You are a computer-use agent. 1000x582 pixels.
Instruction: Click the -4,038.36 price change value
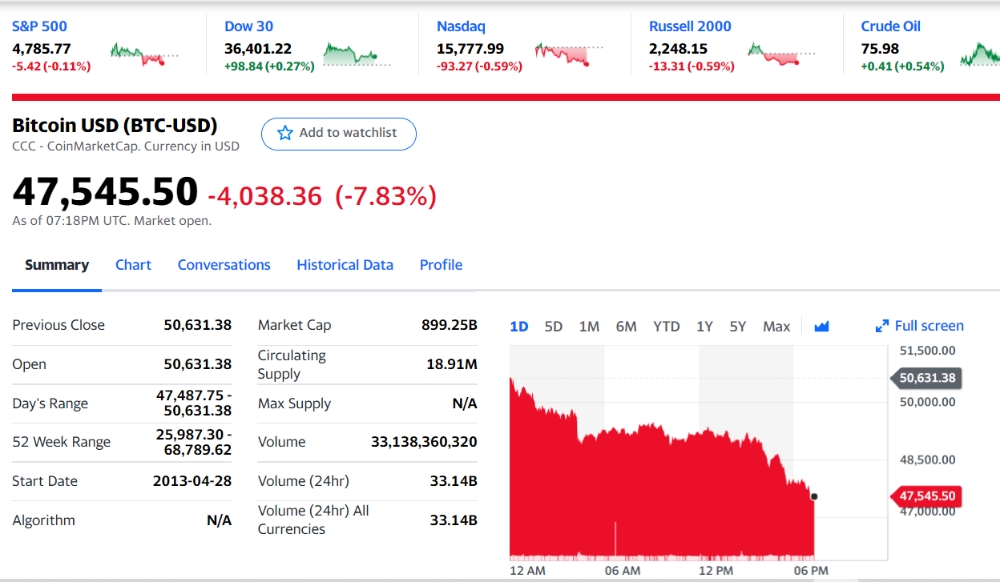point(265,196)
